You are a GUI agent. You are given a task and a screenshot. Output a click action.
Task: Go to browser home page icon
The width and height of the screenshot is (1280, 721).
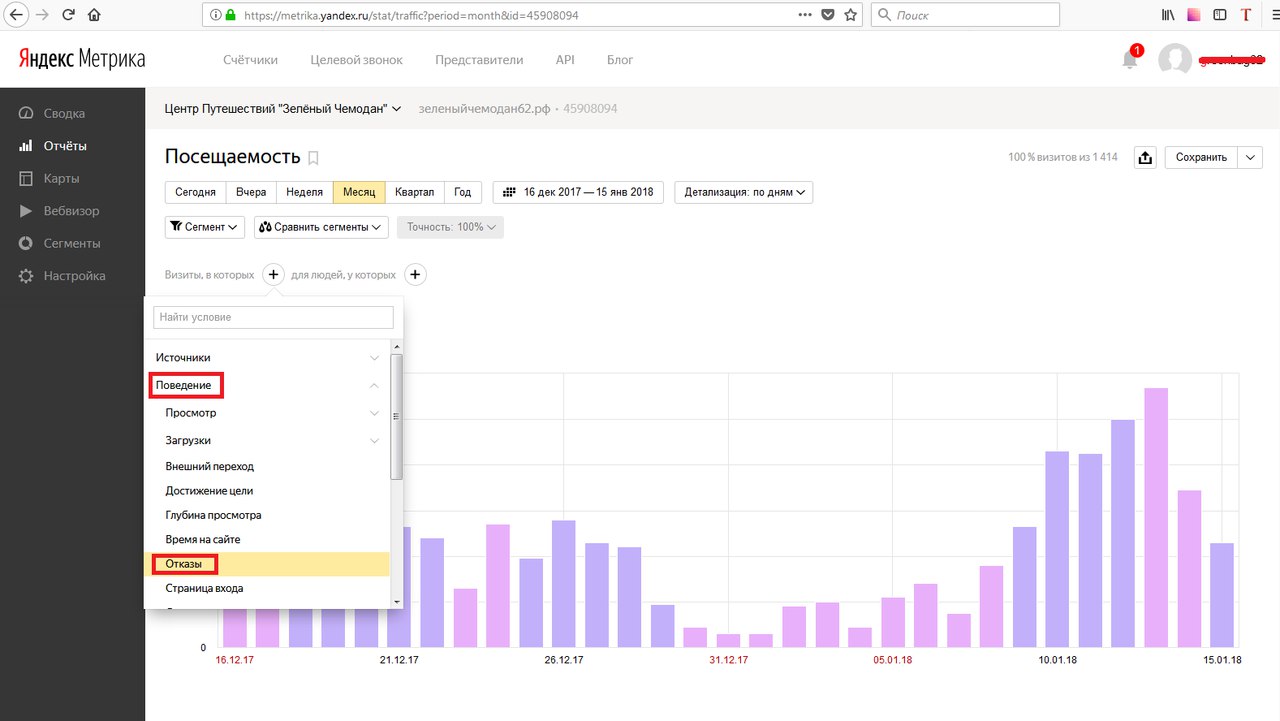tap(94, 15)
